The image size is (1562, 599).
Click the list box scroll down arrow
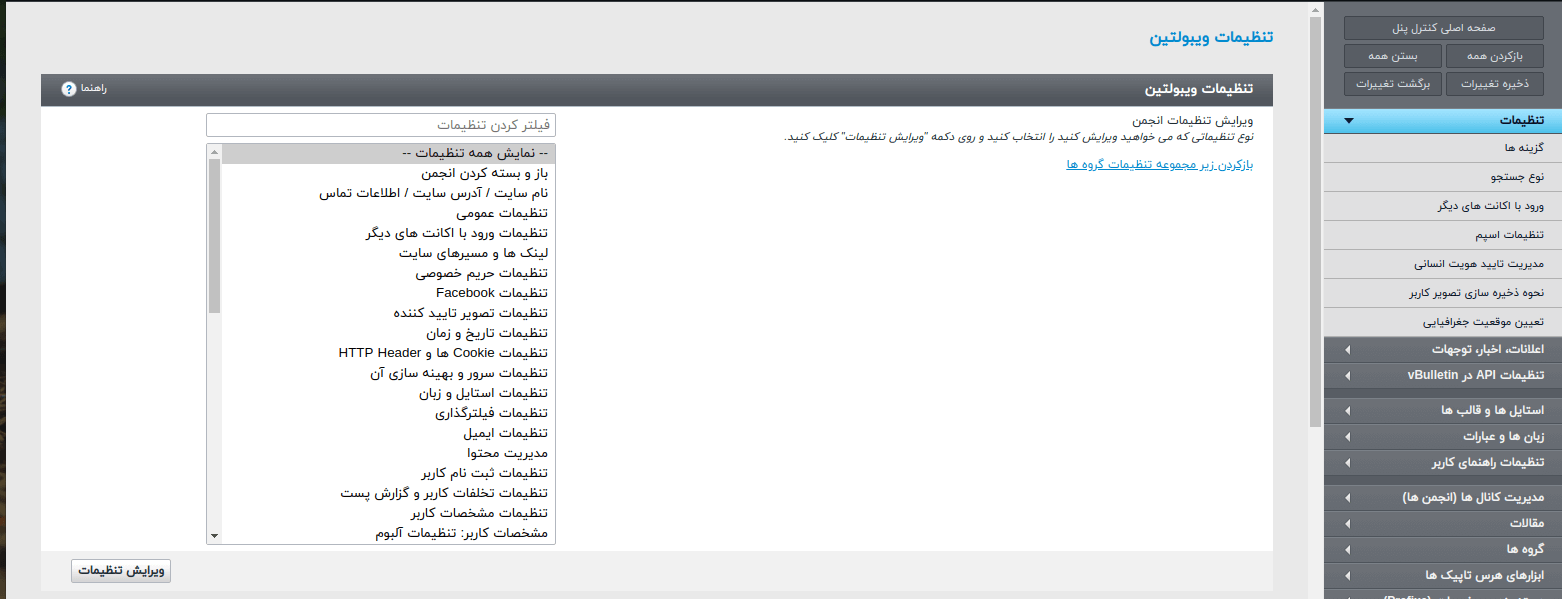214,536
